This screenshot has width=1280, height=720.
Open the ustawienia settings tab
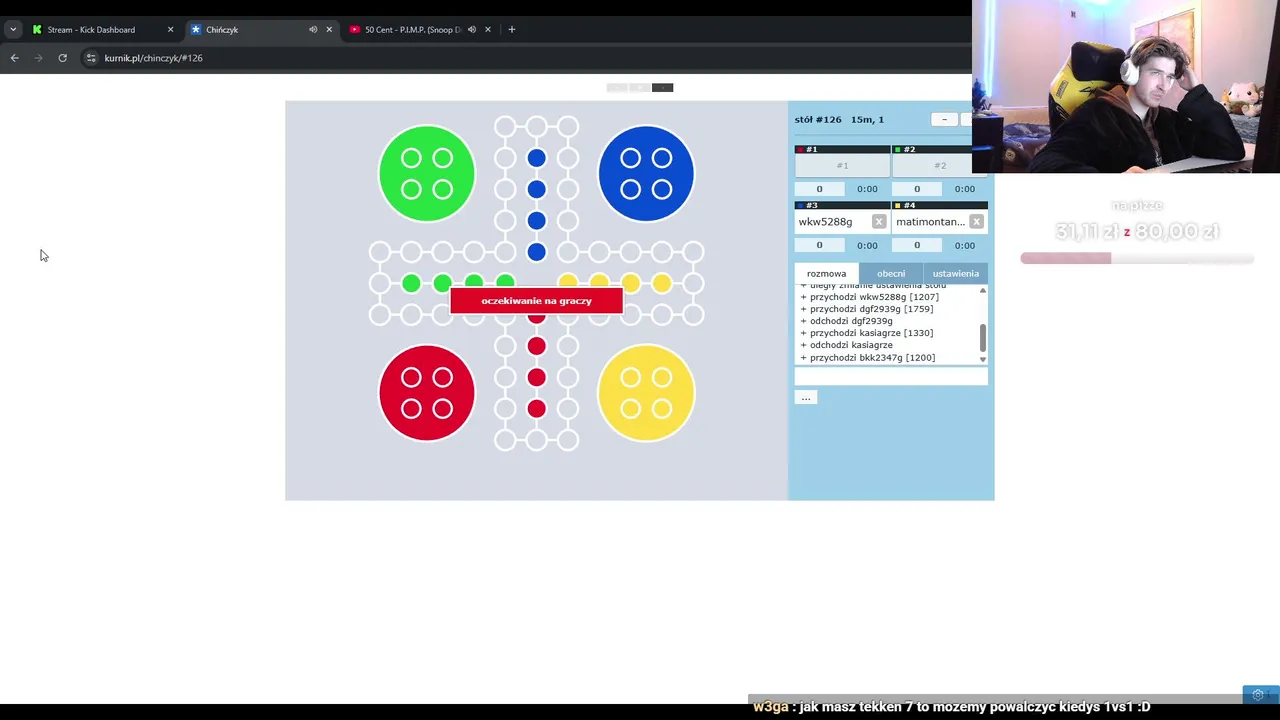point(956,273)
